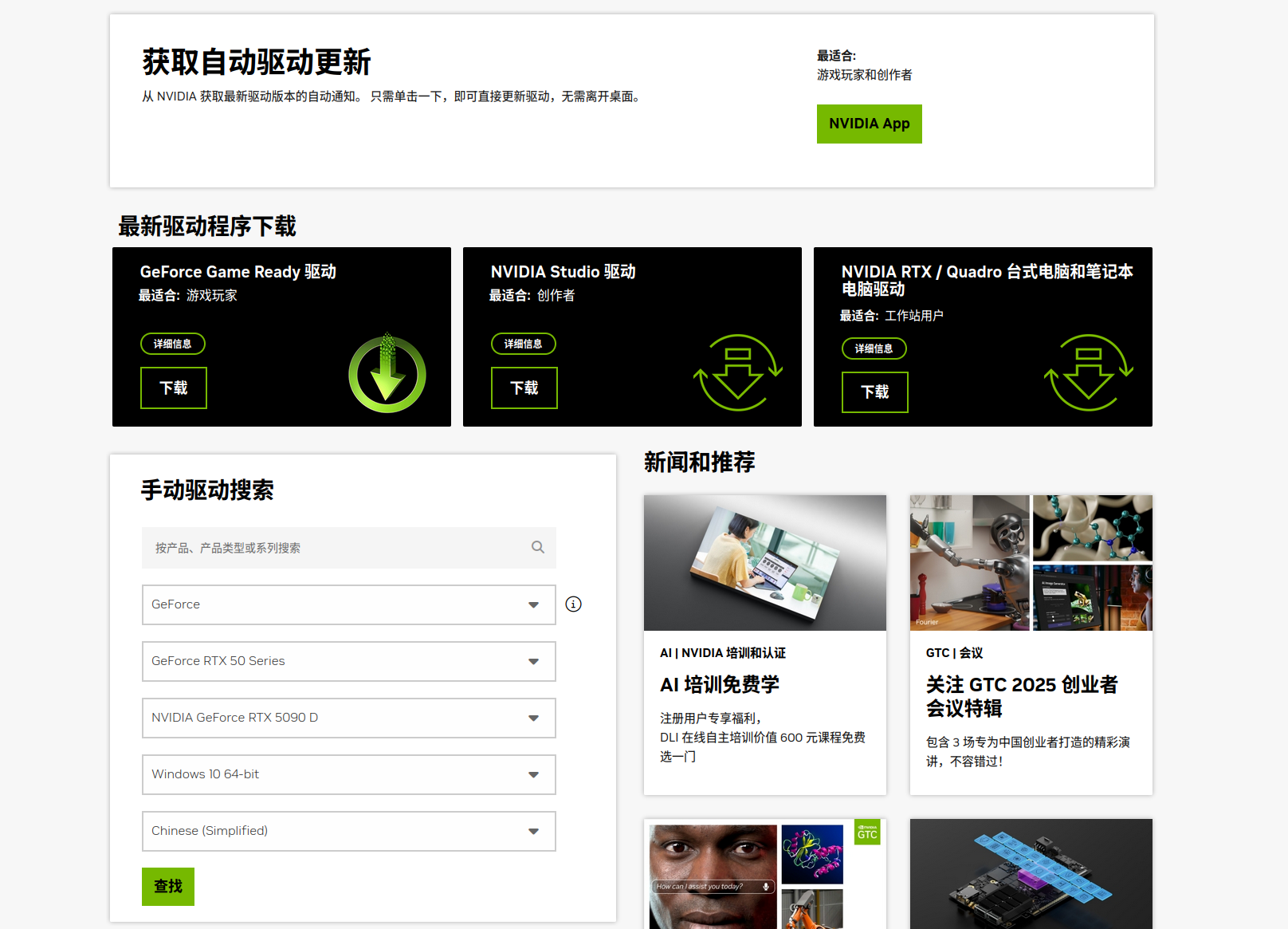Open the AI 培训免费学 article thumbnail
1288x929 pixels.
(765, 563)
